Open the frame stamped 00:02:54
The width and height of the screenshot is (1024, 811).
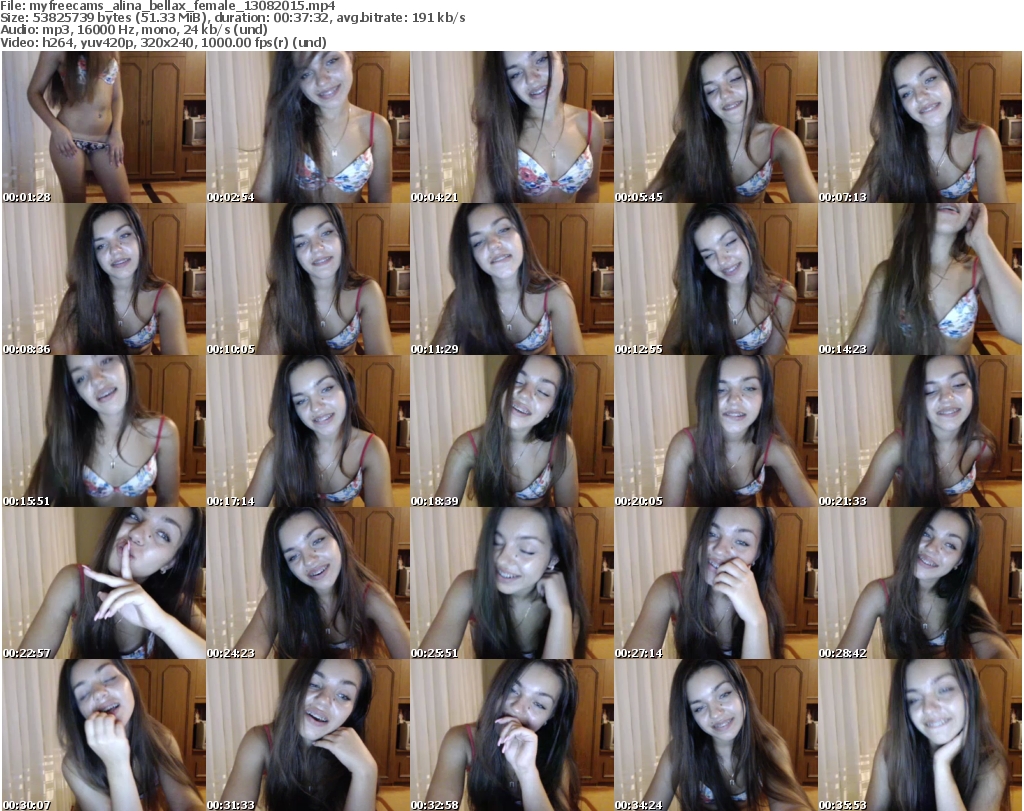308,127
